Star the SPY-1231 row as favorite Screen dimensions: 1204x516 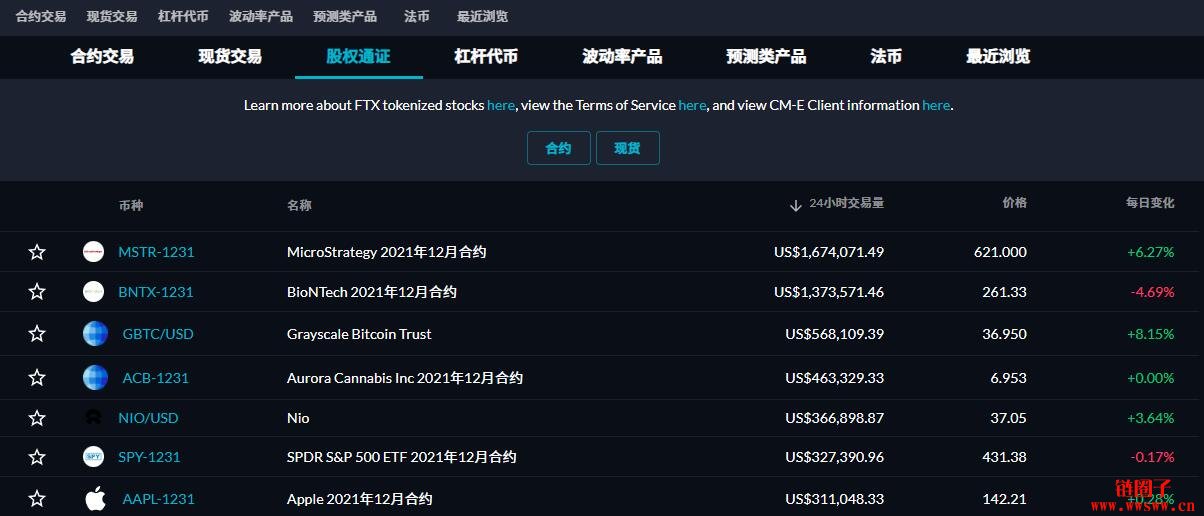click(37, 457)
